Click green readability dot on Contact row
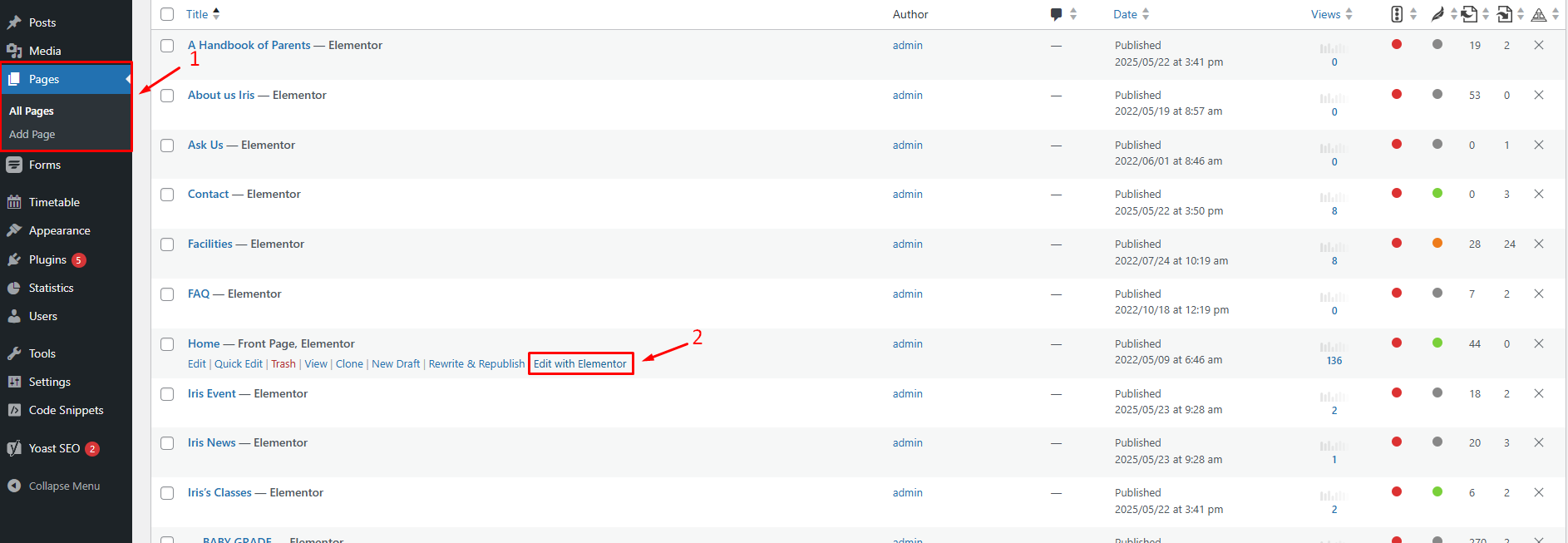 (x=1437, y=194)
